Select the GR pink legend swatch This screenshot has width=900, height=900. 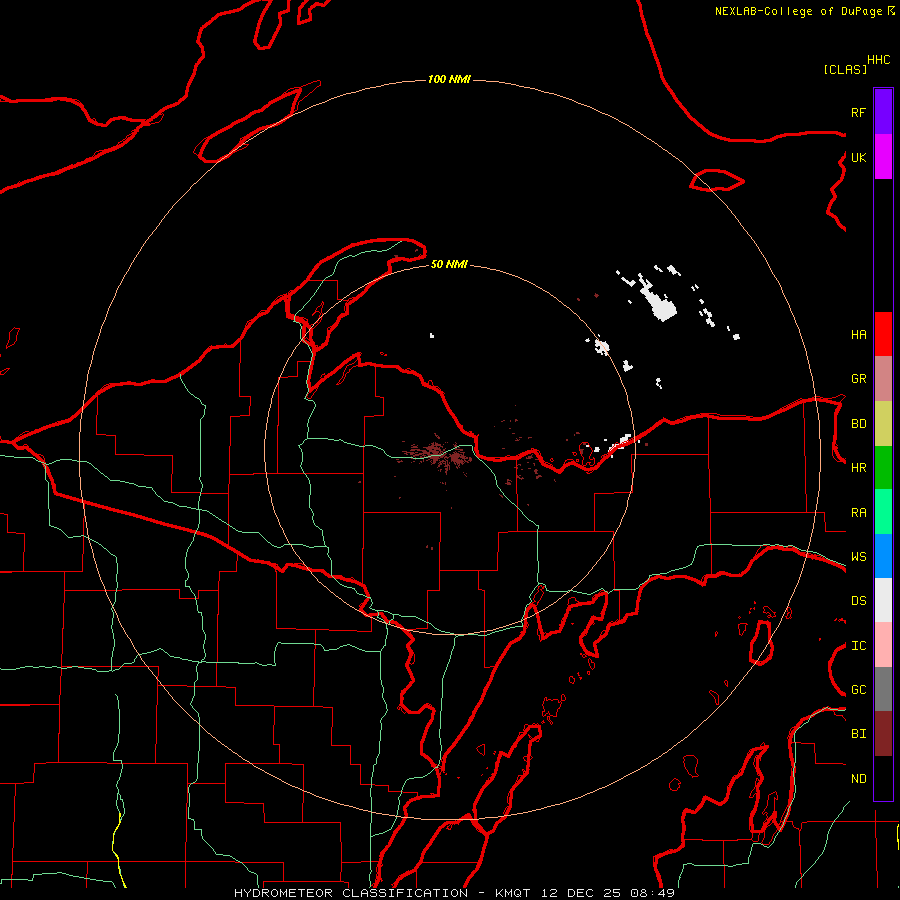(x=883, y=379)
